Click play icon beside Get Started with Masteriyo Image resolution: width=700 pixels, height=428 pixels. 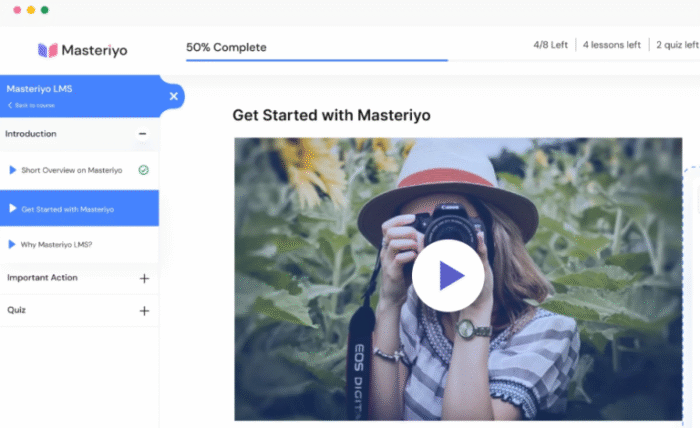point(12,209)
